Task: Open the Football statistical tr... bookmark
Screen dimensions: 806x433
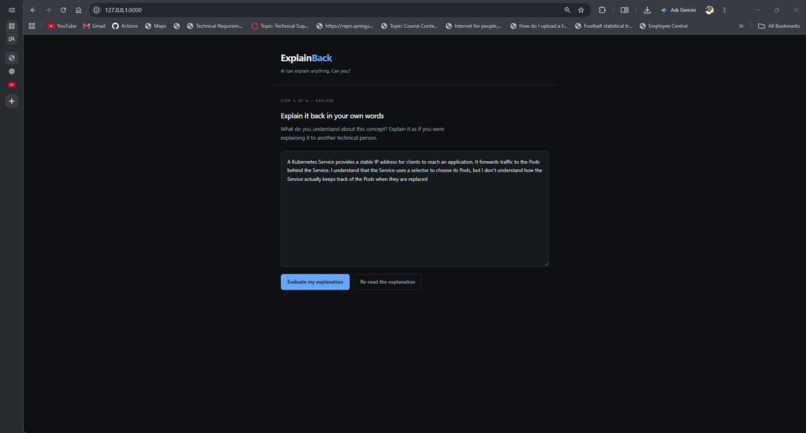Action: [x=603, y=26]
